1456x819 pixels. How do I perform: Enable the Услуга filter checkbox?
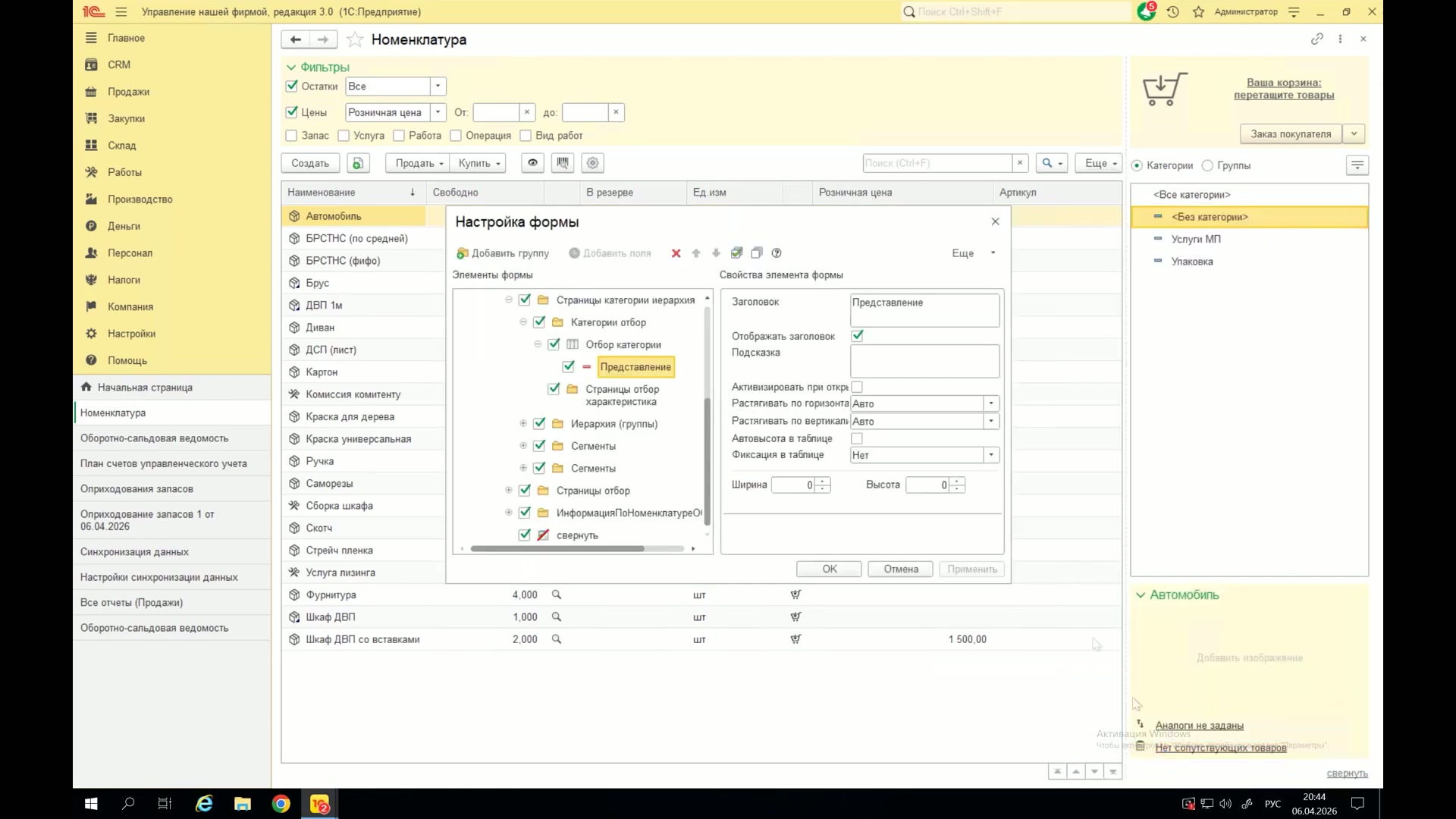pos(344,136)
